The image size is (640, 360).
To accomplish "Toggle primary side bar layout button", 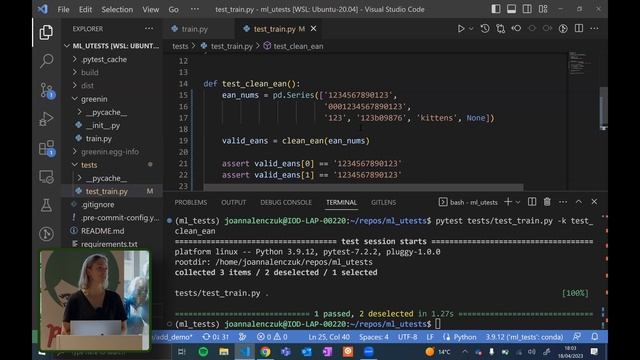I will coord(496,9).
